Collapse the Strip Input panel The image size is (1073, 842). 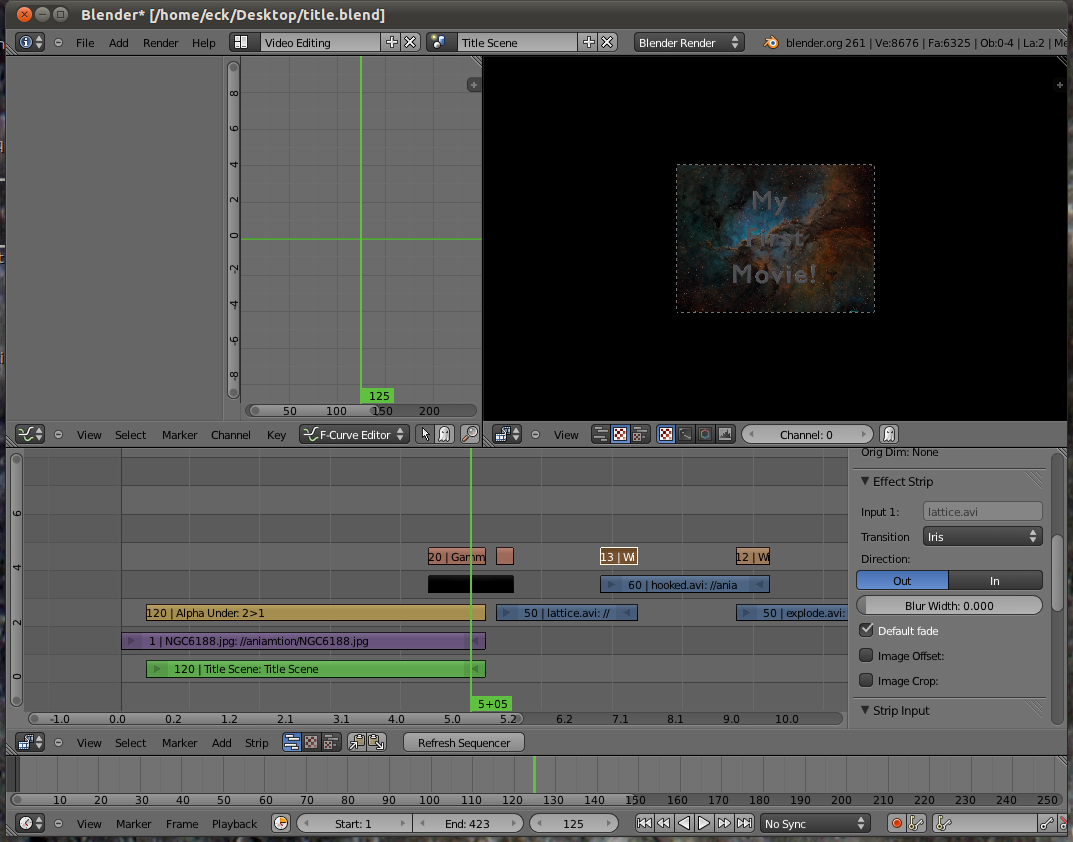[x=865, y=710]
